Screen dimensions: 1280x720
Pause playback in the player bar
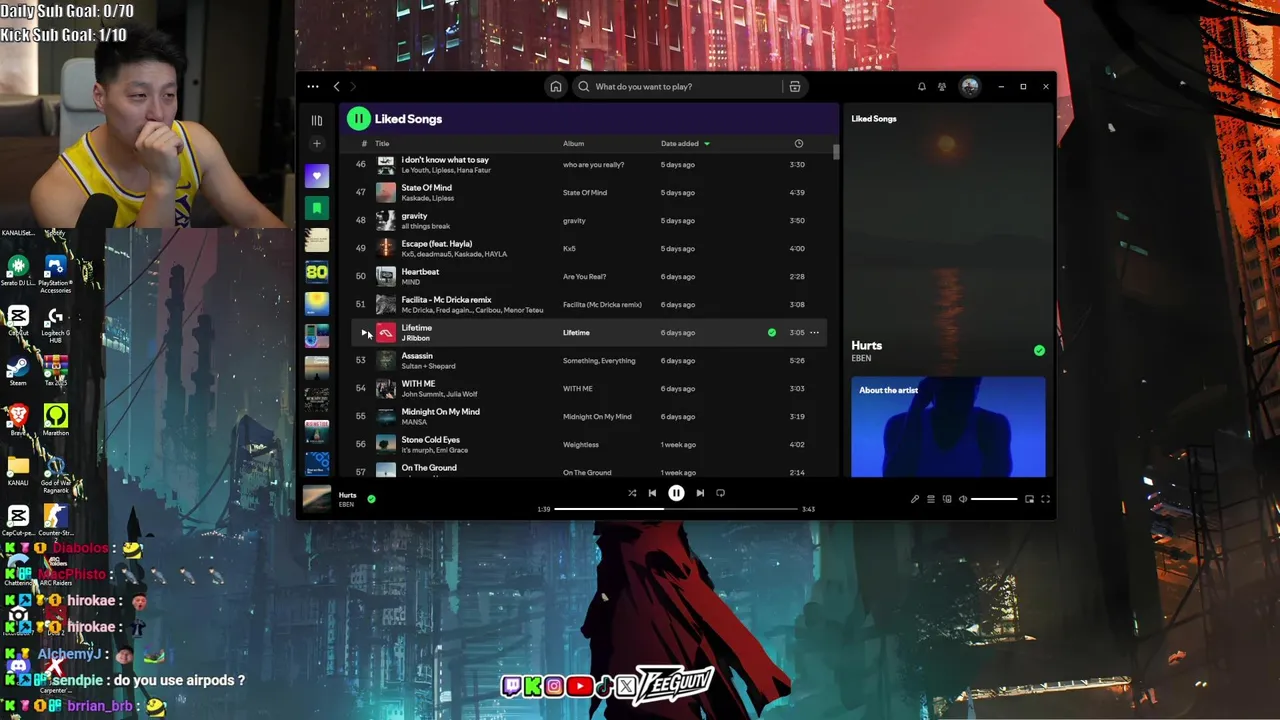[x=676, y=493]
